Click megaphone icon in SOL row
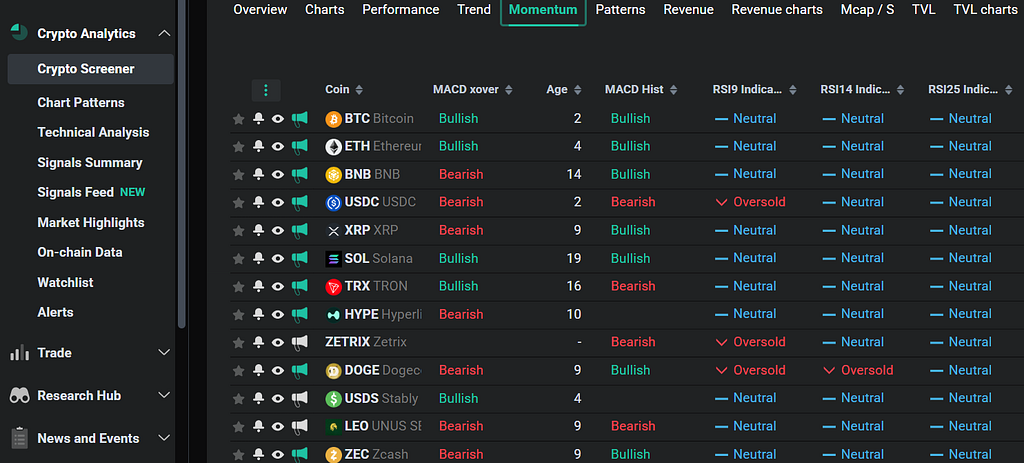This screenshot has width=1024, height=463. [299, 258]
